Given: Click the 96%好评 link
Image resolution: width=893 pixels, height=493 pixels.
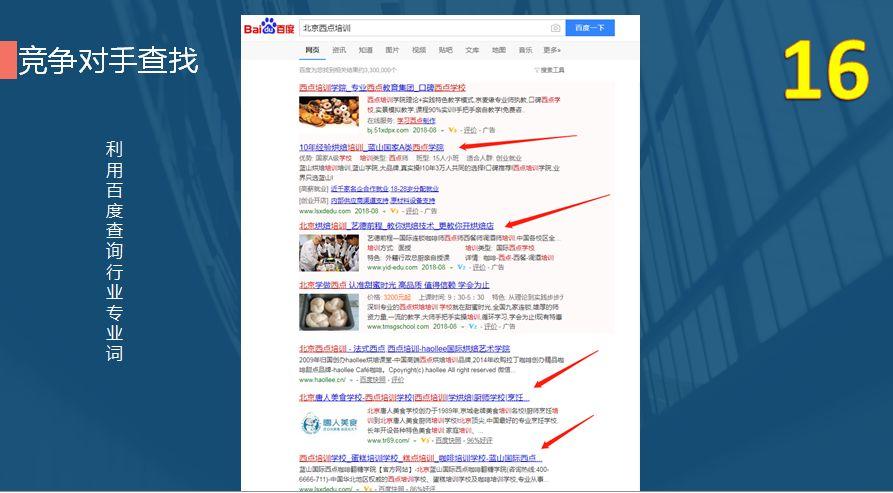Looking at the screenshot, I should point(480,441).
